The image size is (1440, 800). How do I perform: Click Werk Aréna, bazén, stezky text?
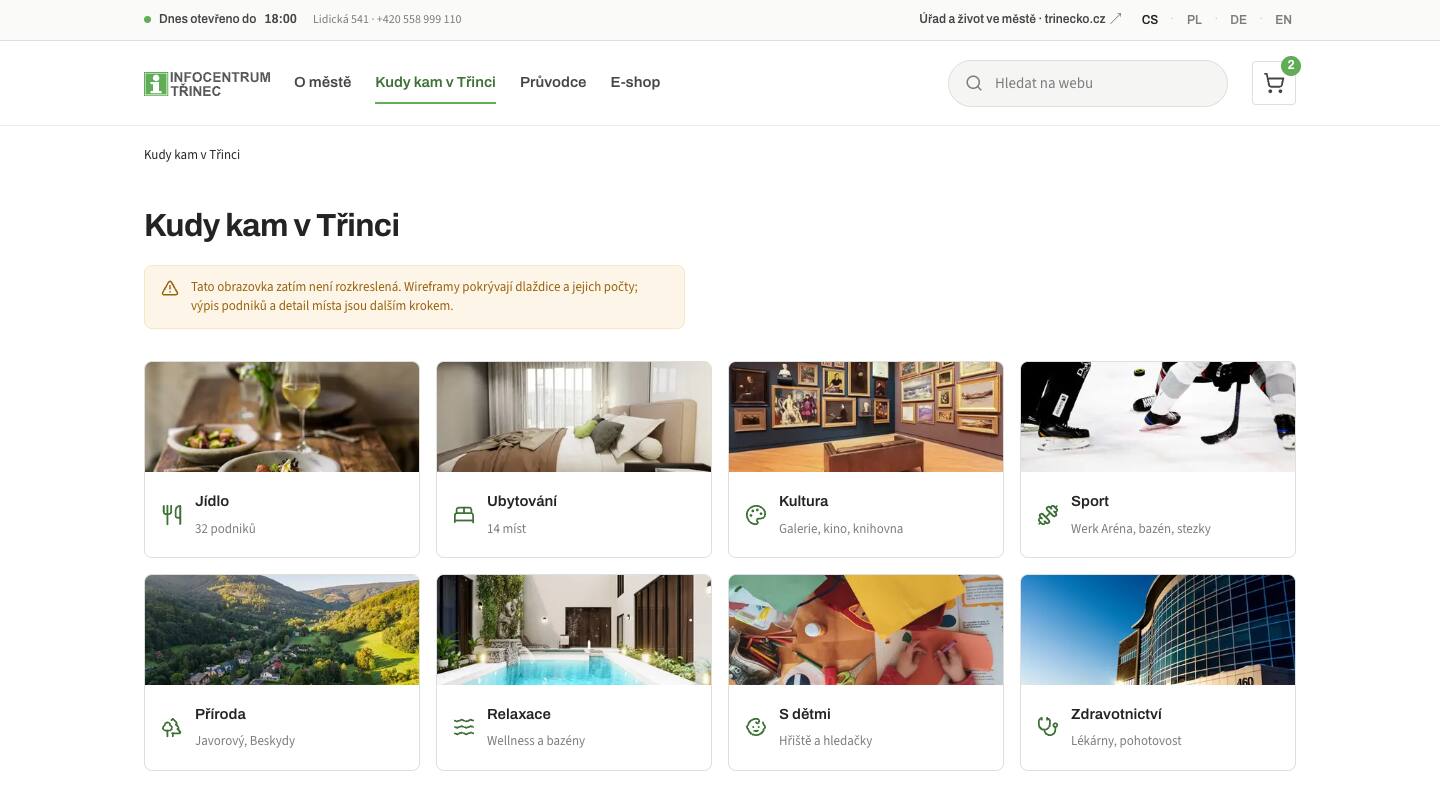coord(1141,529)
